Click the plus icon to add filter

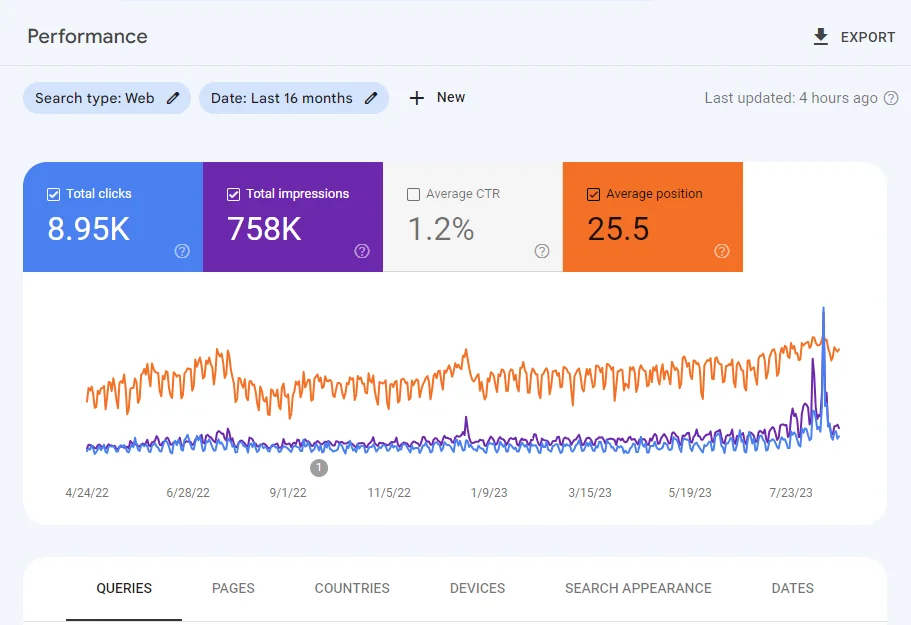pyautogui.click(x=417, y=98)
